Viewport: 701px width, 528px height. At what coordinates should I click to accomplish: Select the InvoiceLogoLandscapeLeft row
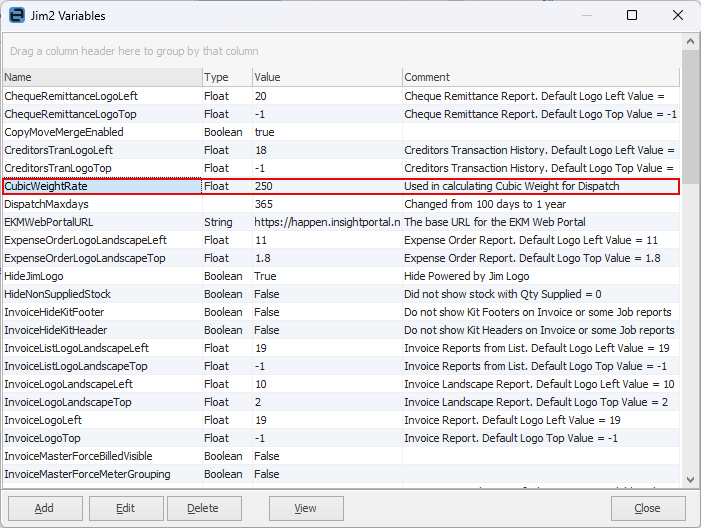[x=341, y=384]
